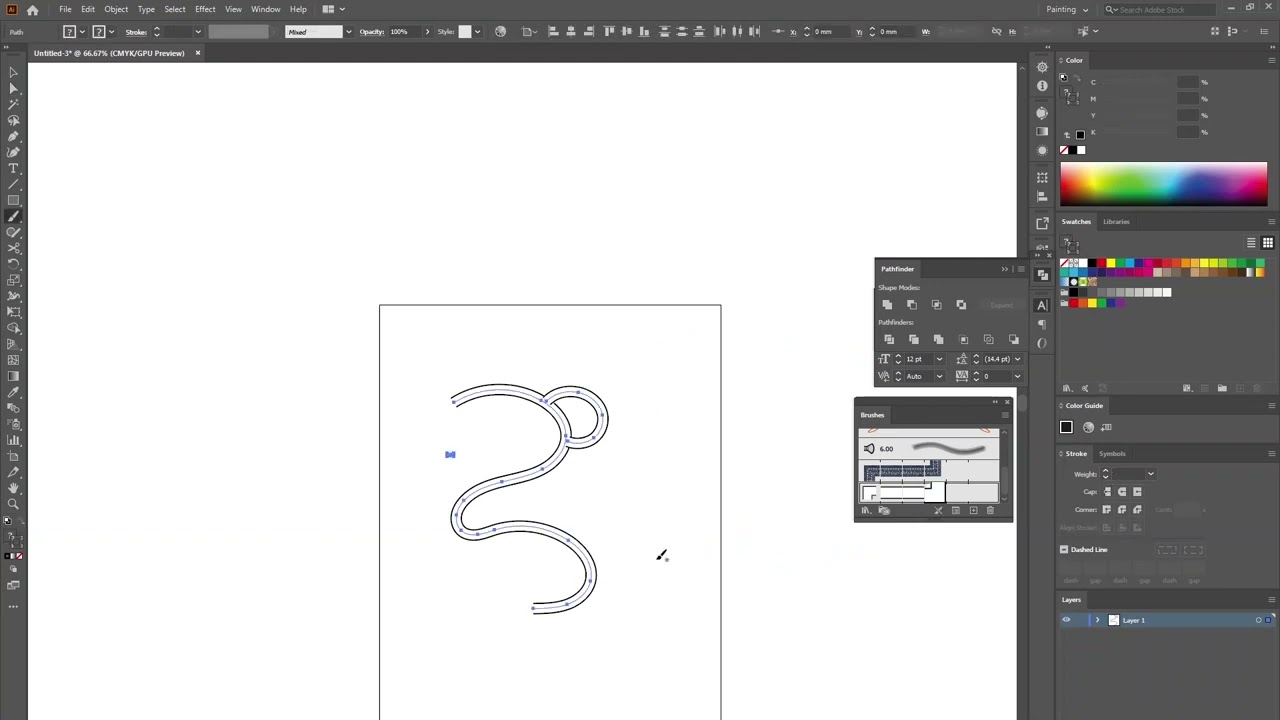Select the Type tool
1280x720 pixels.
click(13, 168)
